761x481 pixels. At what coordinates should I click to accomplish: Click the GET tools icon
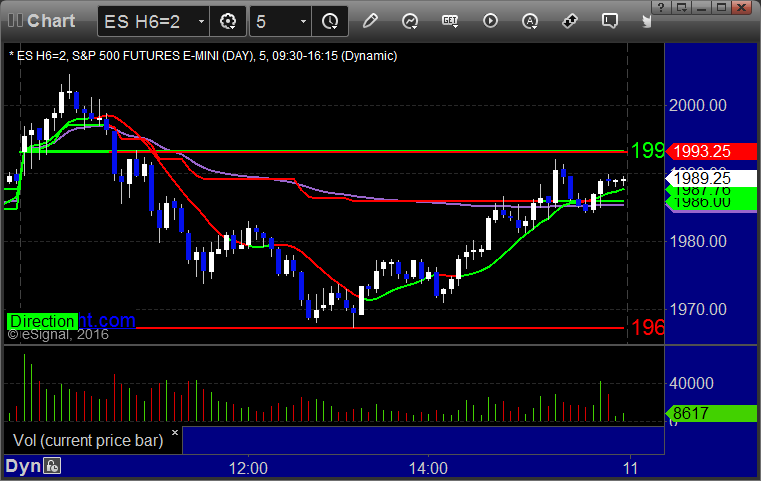tap(450, 21)
